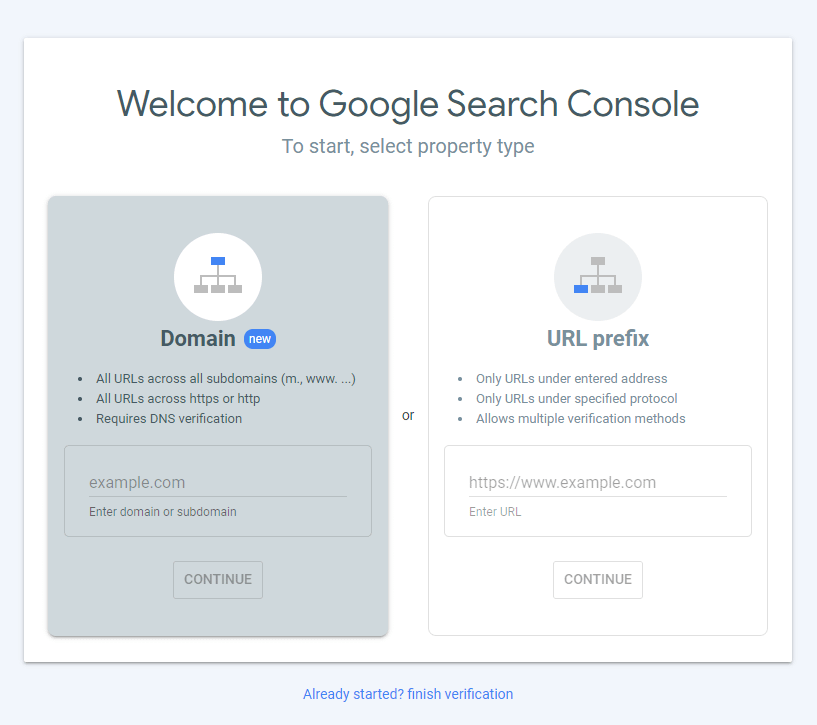The width and height of the screenshot is (817, 725).
Task: Click the "Domain" heading label
Action: click(198, 338)
